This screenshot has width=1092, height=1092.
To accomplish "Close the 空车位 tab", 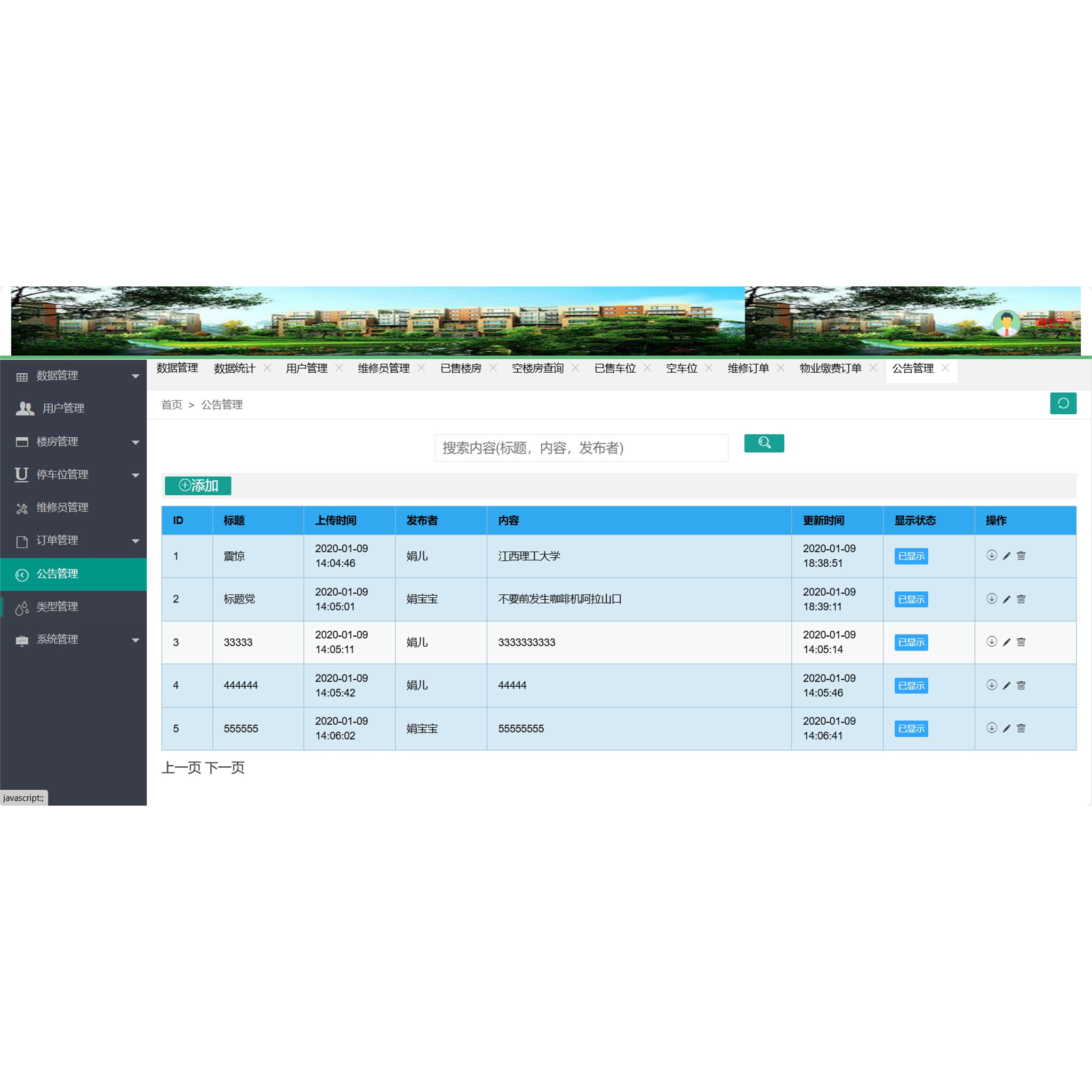I will pos(709,367).
